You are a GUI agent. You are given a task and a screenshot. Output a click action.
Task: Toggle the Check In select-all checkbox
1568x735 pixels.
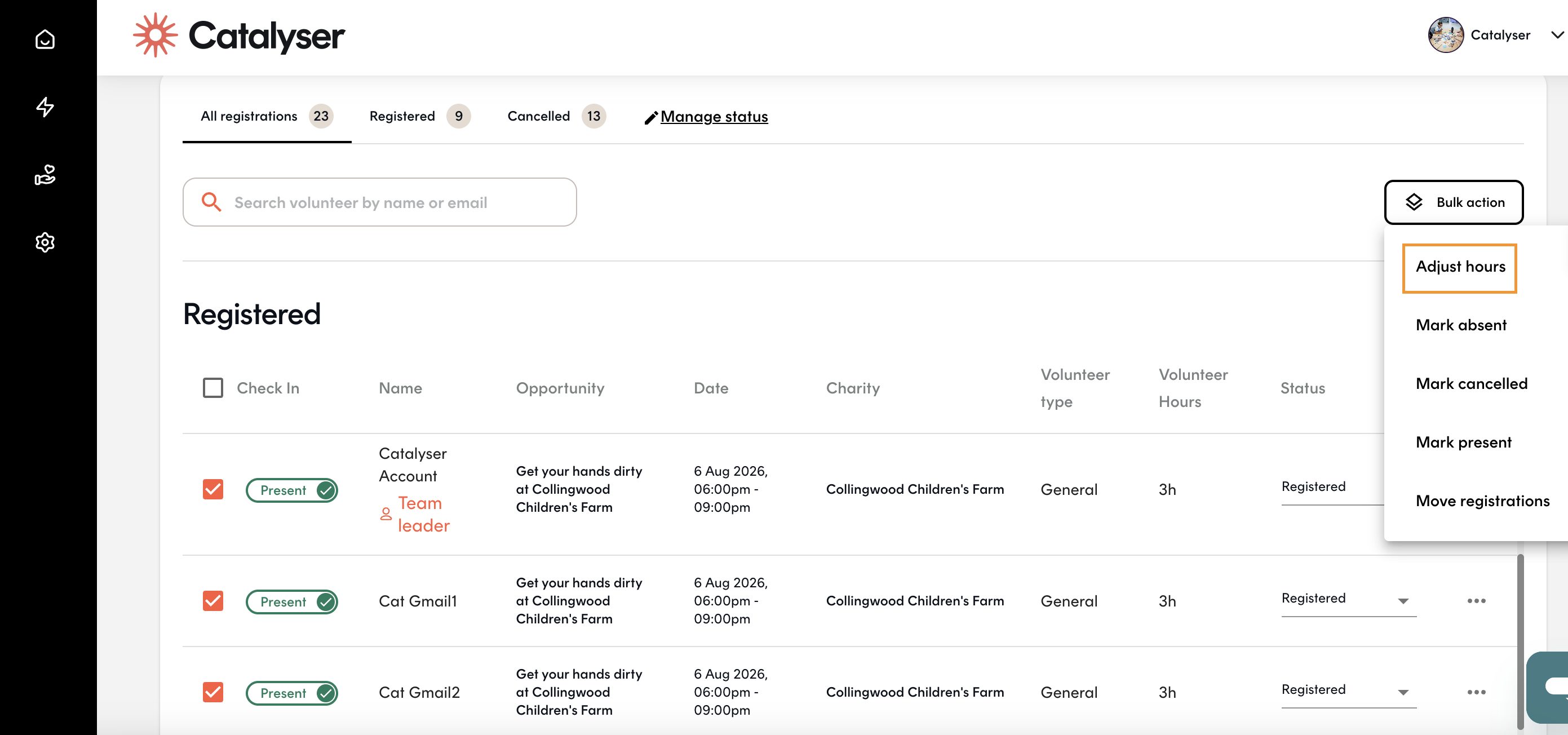[x=213, y=388]
